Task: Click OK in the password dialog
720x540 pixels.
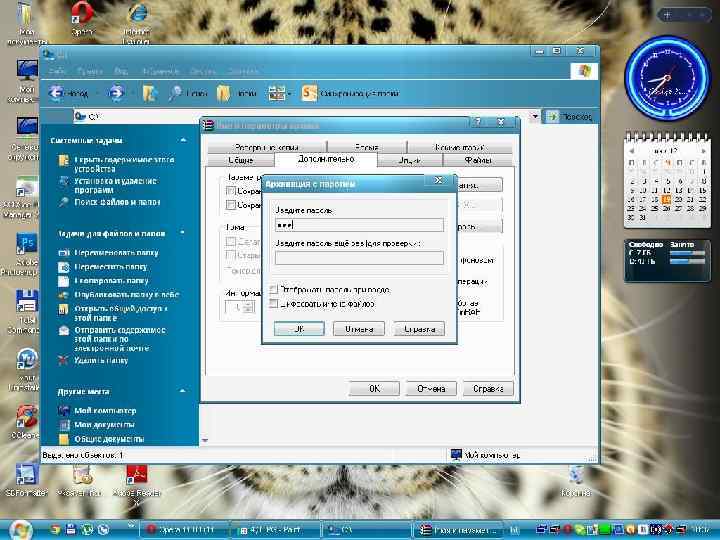Action: click(x=299, y=329)
